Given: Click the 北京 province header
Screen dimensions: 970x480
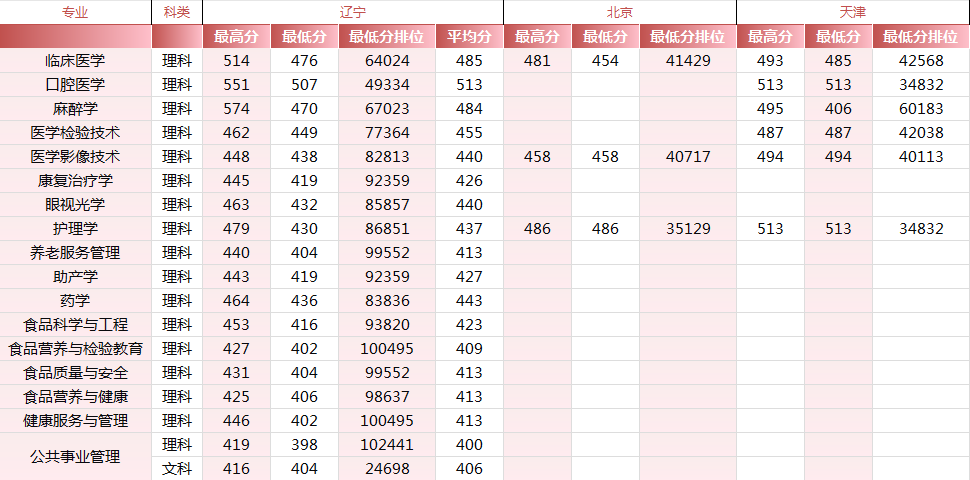Looking at the screenshot, I should (x=619, y=12).
